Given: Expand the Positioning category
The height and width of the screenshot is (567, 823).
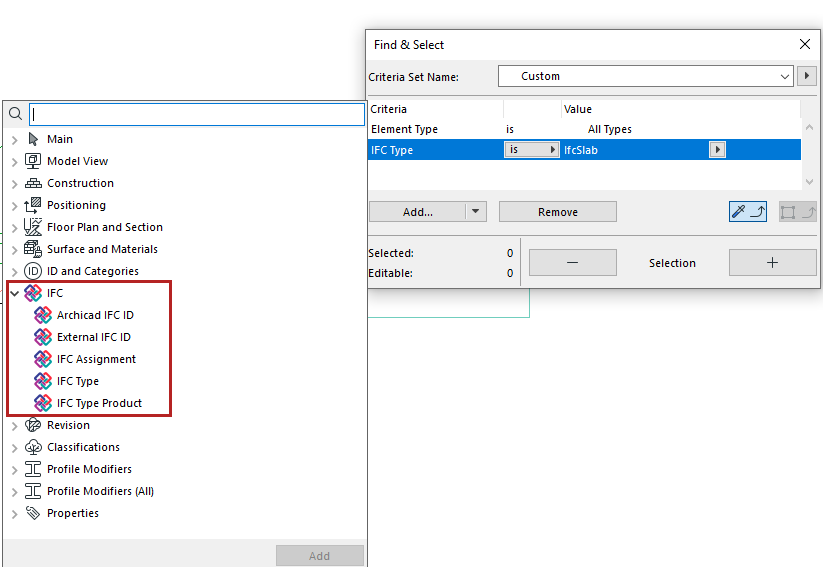Looking at the screenshot, I should point(15,206).
